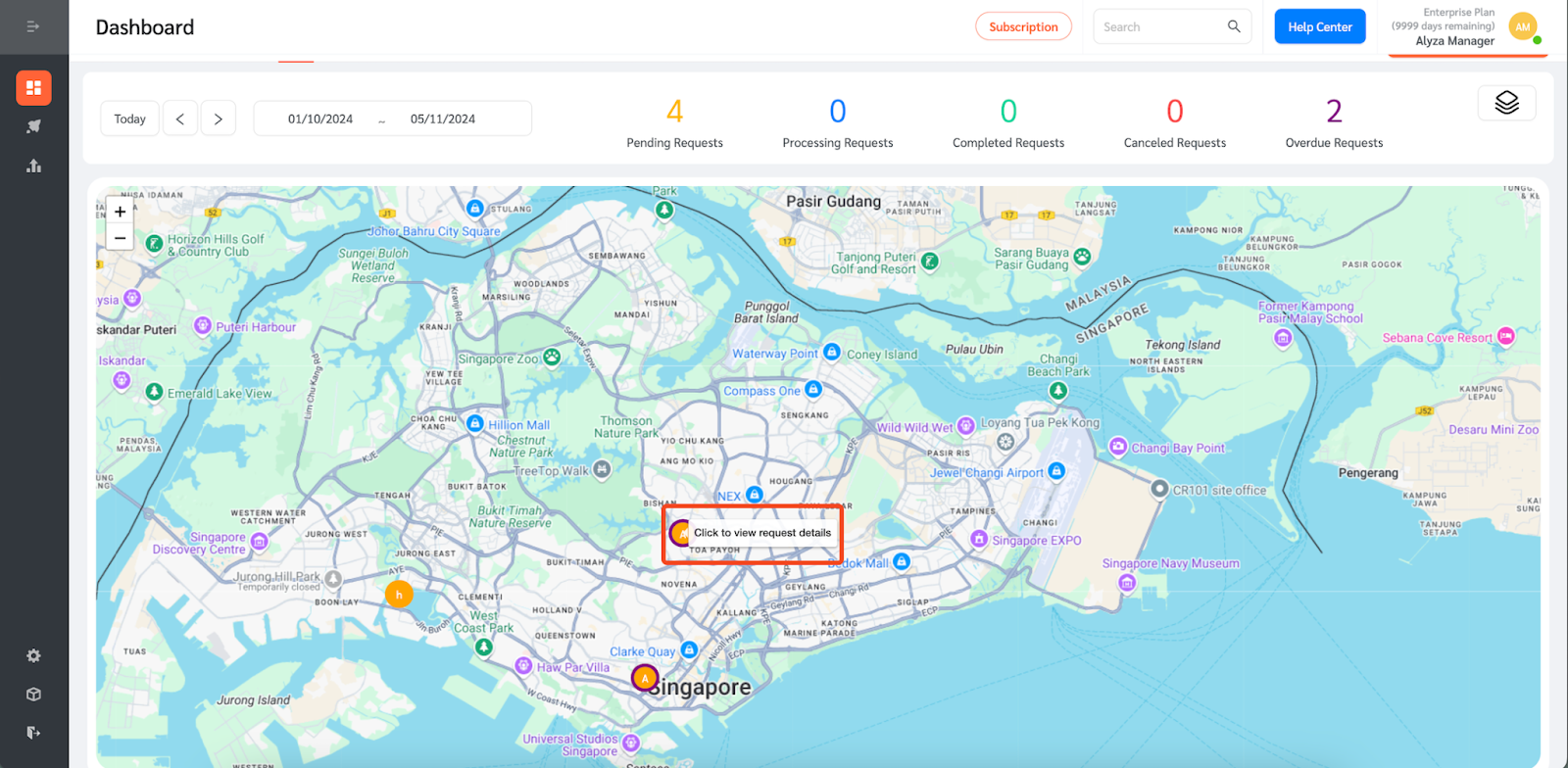Click the Wild Wild Wet pin
1568x768 pixels.
click(965, 425)
